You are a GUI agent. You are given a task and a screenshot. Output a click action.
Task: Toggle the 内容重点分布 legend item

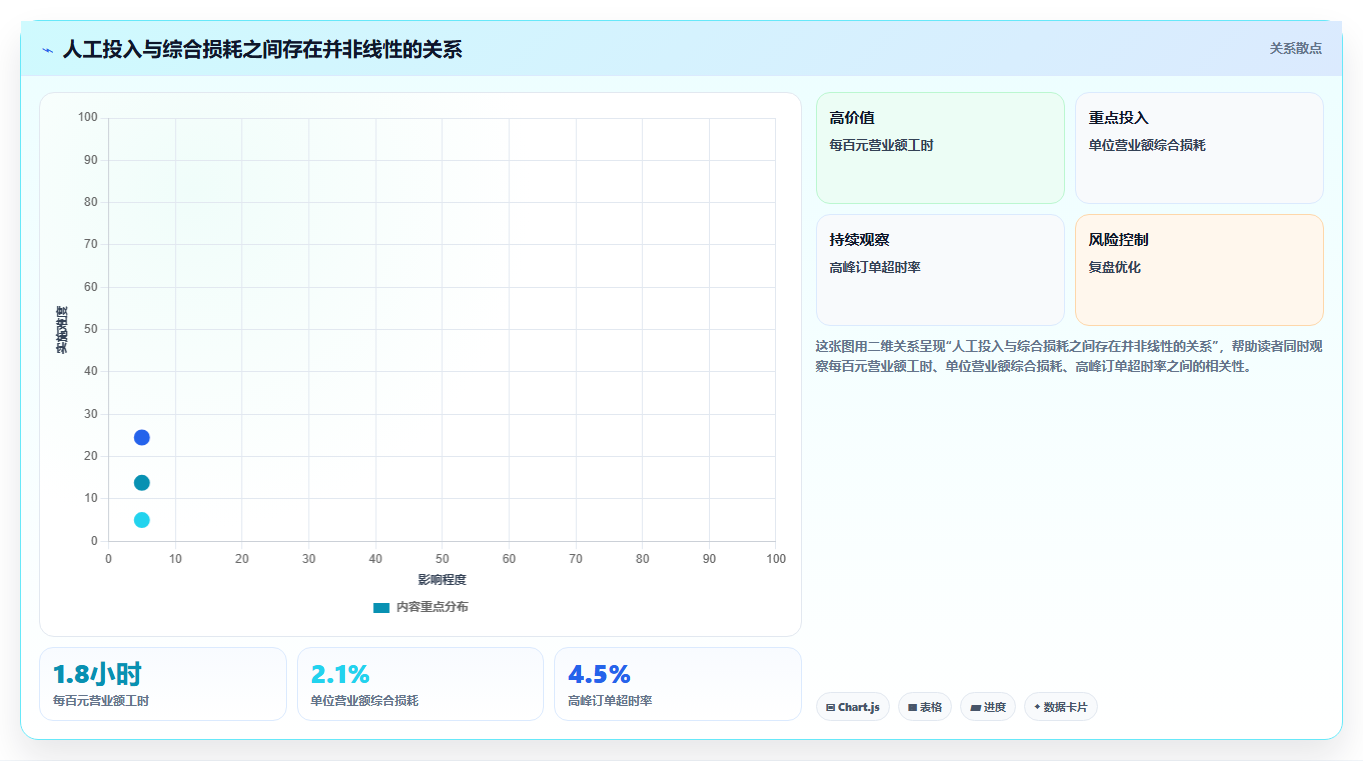[420, 607]
